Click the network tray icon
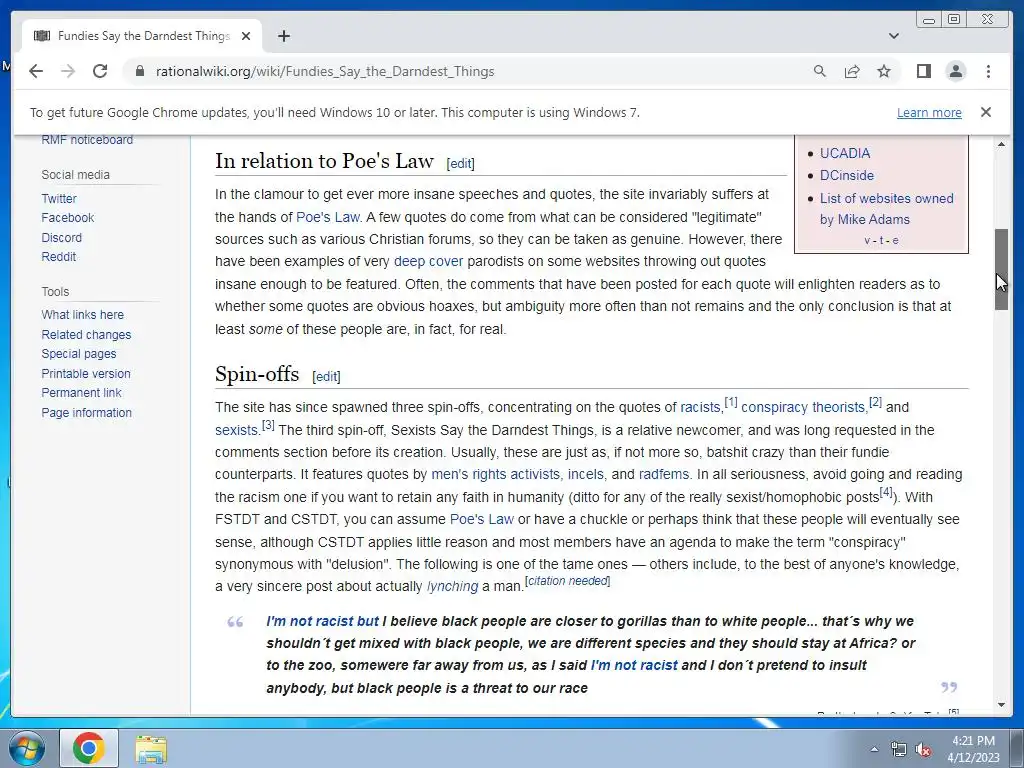This screenshot has height=768, width=1024. click(x=899, y=749)
